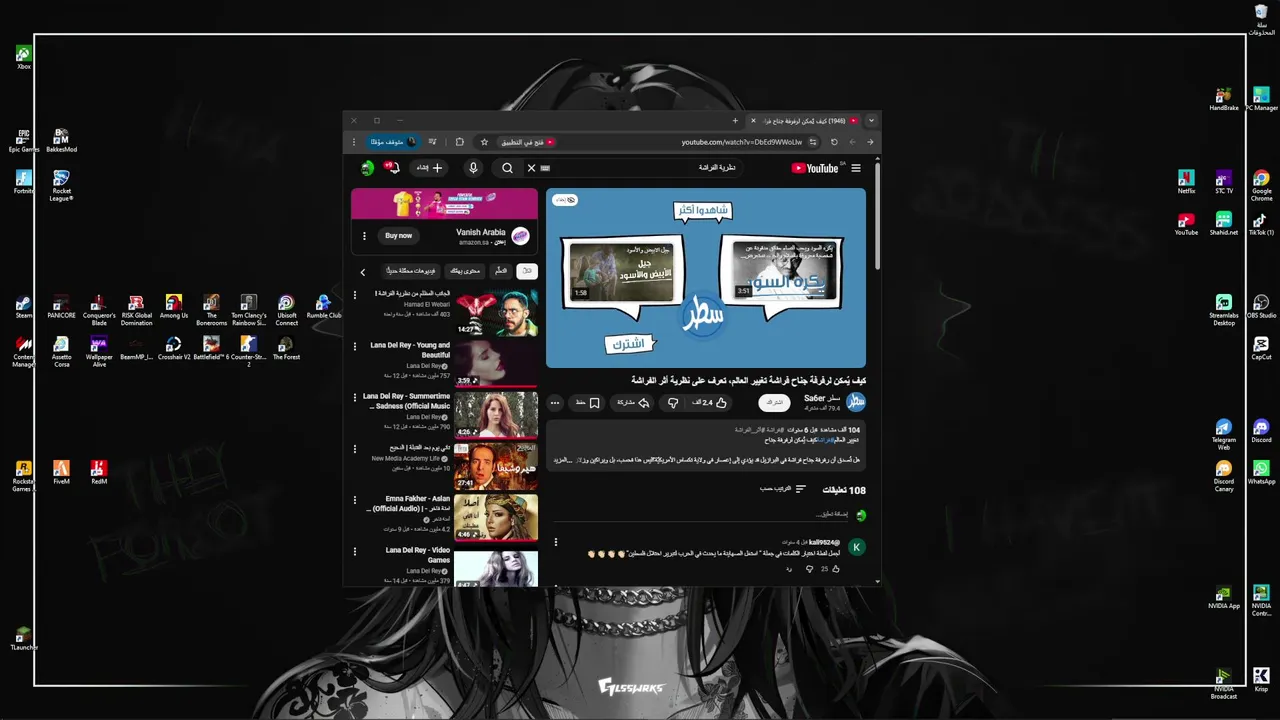Viewport: 1280px width, 720px height.
Task: Open the YouTube account avatar menu
Action: pos(368,168)
